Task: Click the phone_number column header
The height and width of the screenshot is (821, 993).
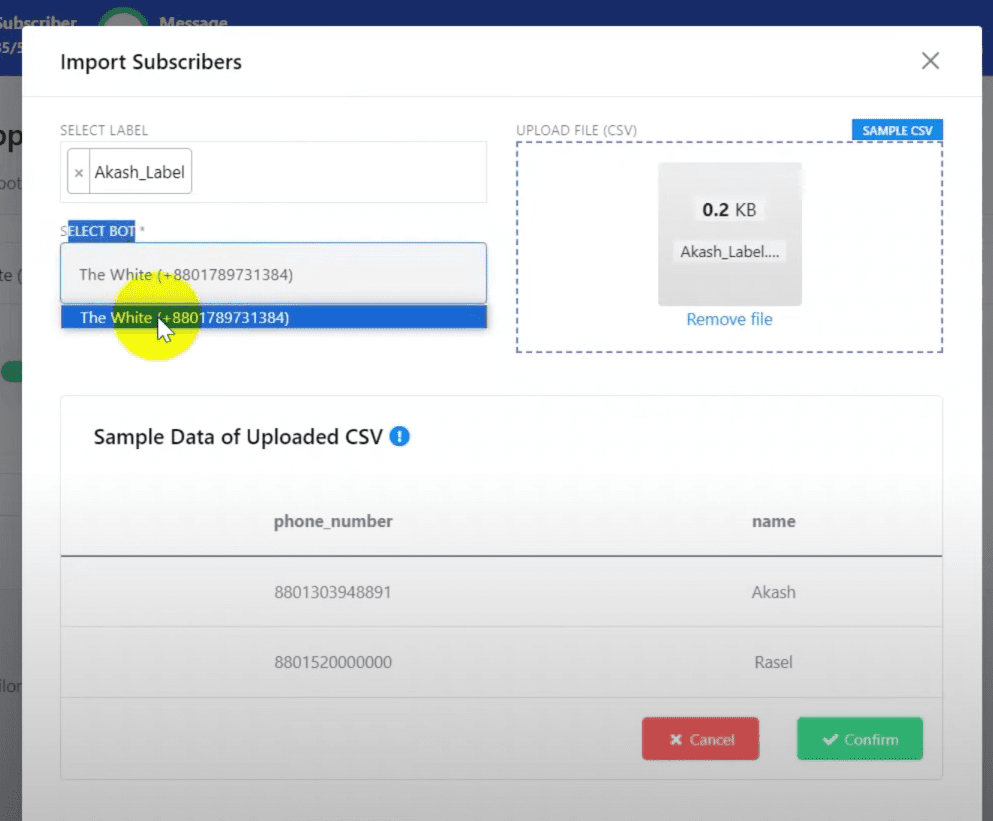Action: tap(333, 521)
